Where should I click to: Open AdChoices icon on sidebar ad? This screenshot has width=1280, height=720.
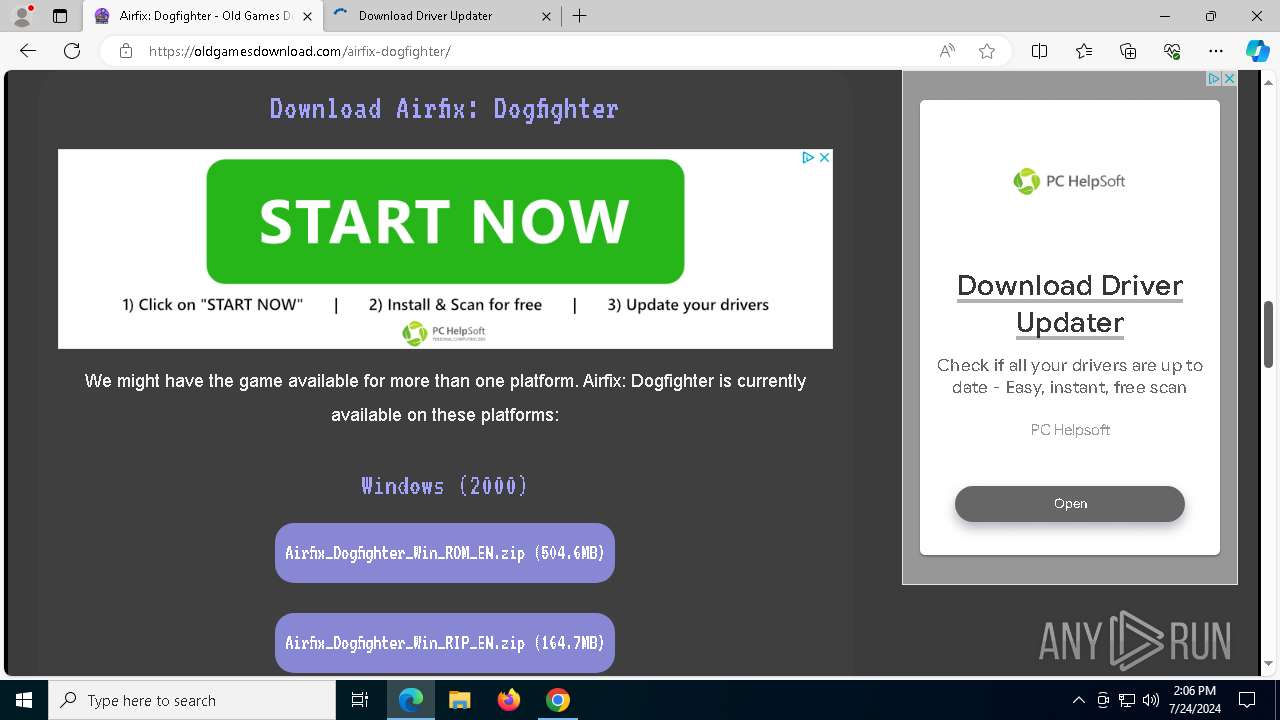click(1214, 78)
